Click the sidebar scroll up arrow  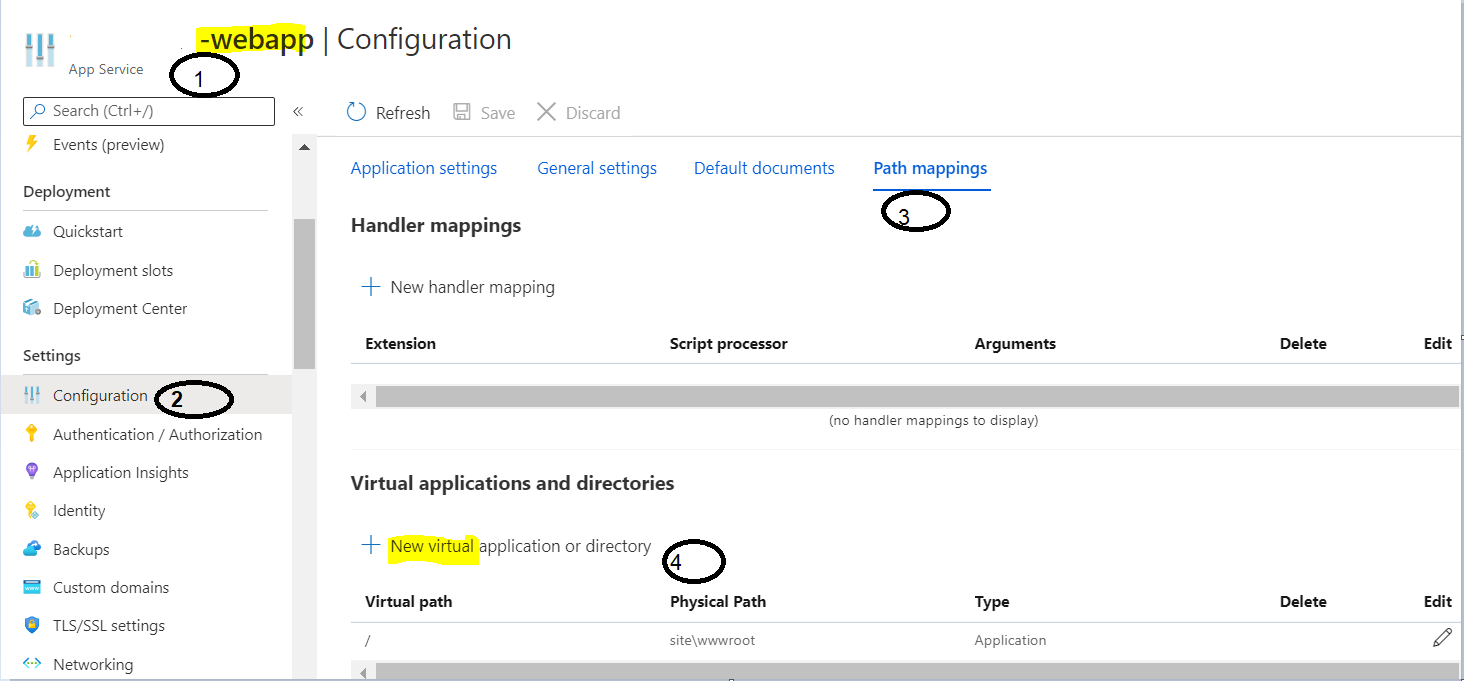(x=304, y=147)
